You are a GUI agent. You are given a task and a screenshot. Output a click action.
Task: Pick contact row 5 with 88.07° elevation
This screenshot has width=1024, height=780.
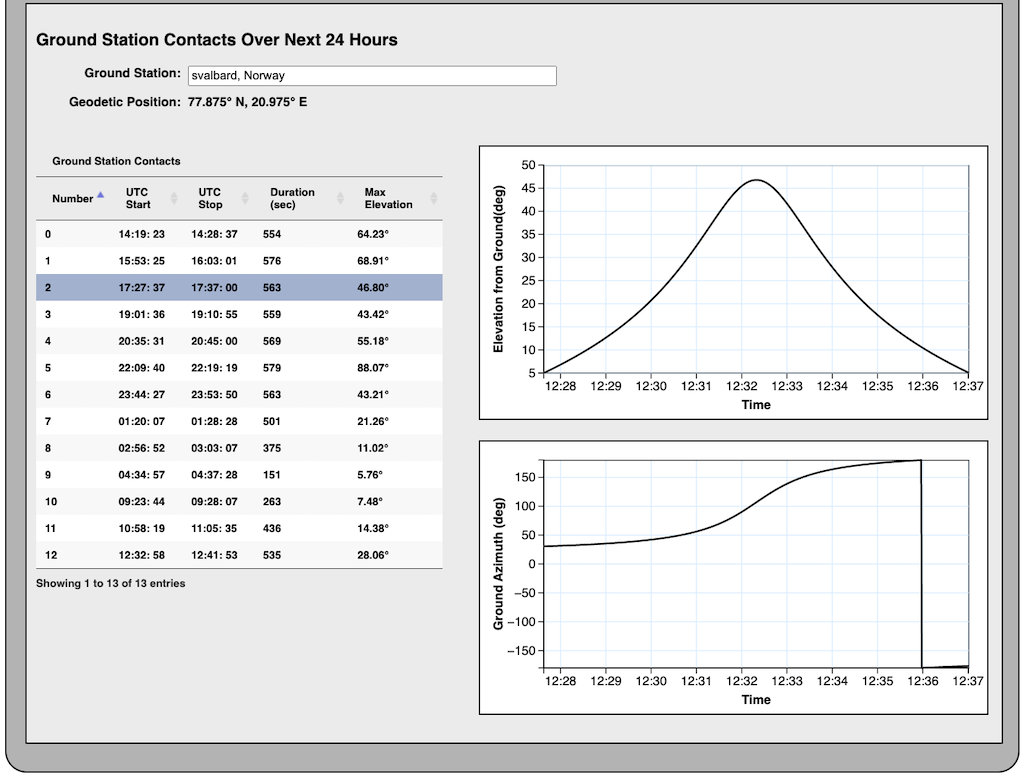click(239, 368)
